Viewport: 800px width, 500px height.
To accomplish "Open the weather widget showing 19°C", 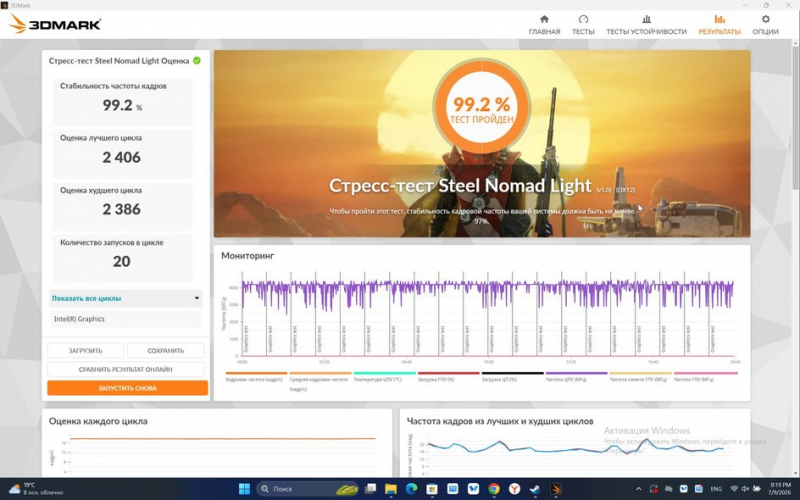I will 36,489.
